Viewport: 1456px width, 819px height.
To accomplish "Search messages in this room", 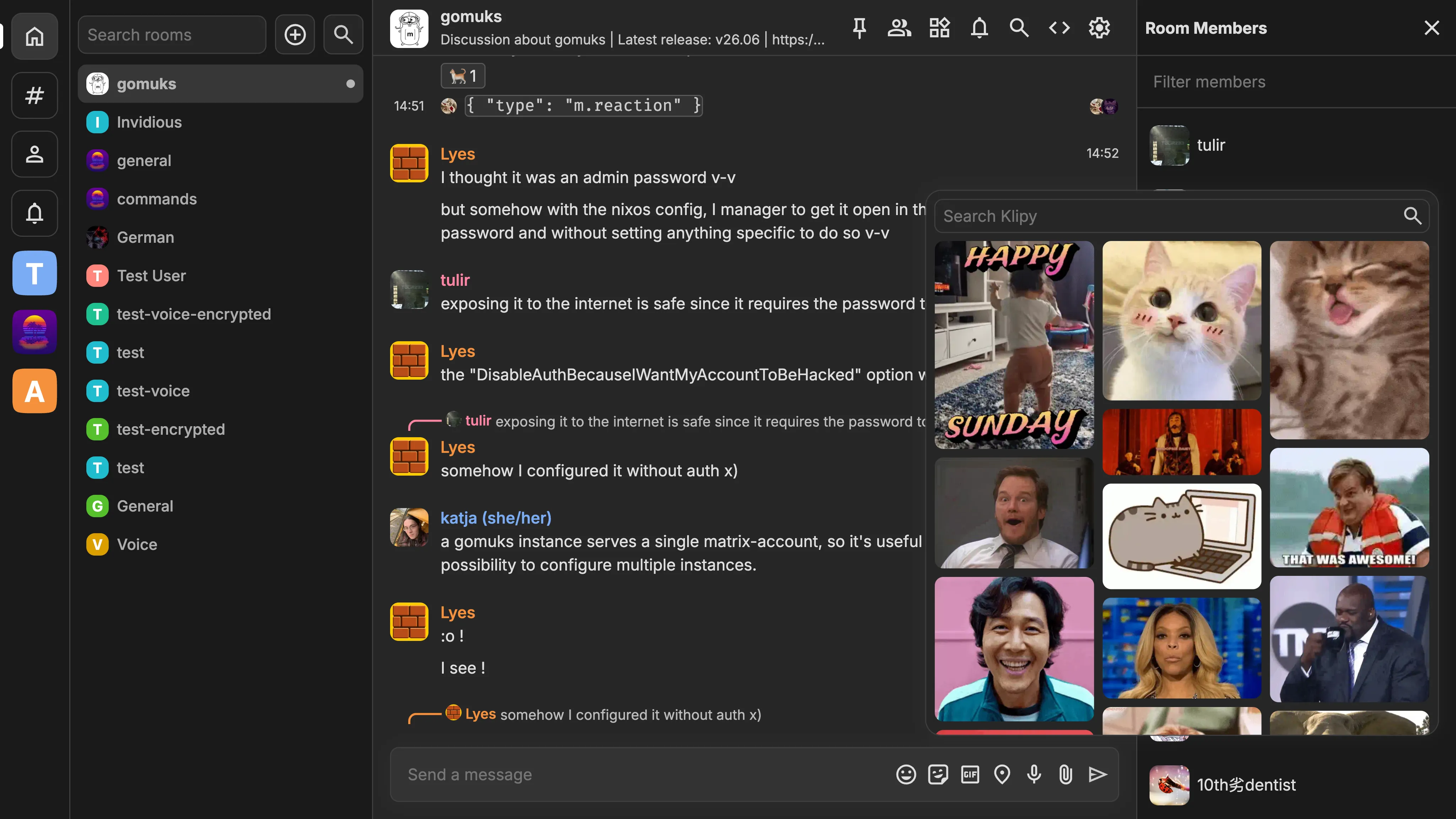I will coord(1019,28).
